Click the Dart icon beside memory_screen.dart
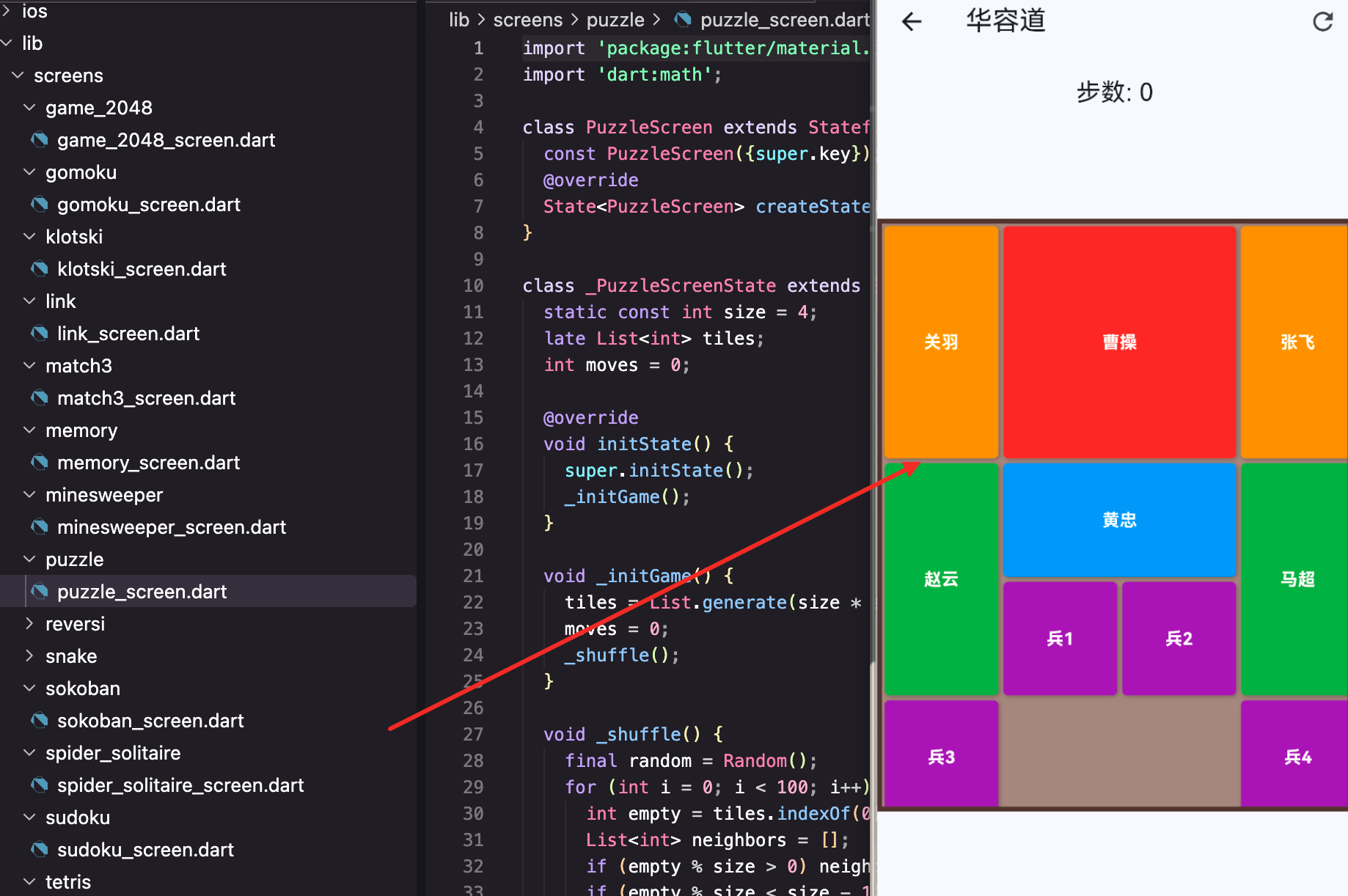 tap(40, 462)
